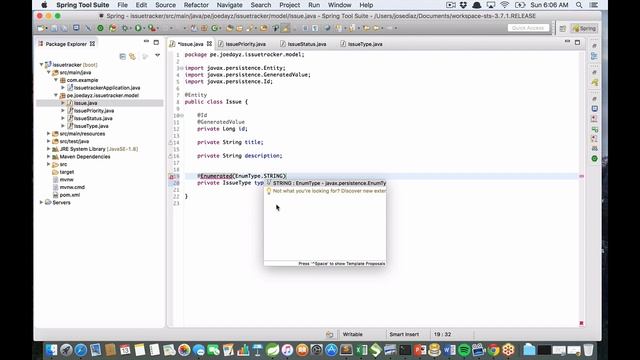Click 'Not what you're looking for' proposal

(325, 191)
